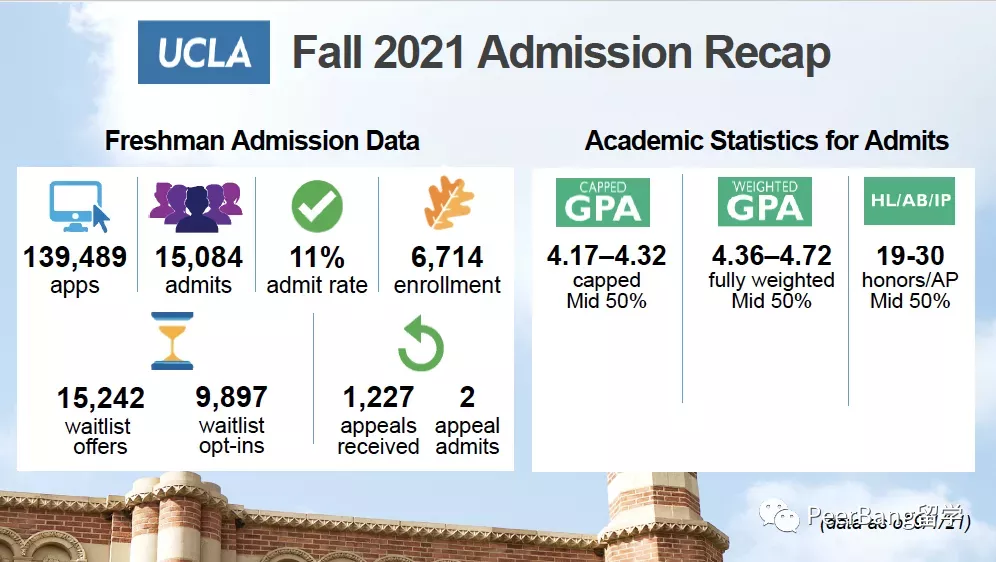Click the HL/AB/IP green badge
The height and width of the screenshot is (562, 996).
click(908, 202)
